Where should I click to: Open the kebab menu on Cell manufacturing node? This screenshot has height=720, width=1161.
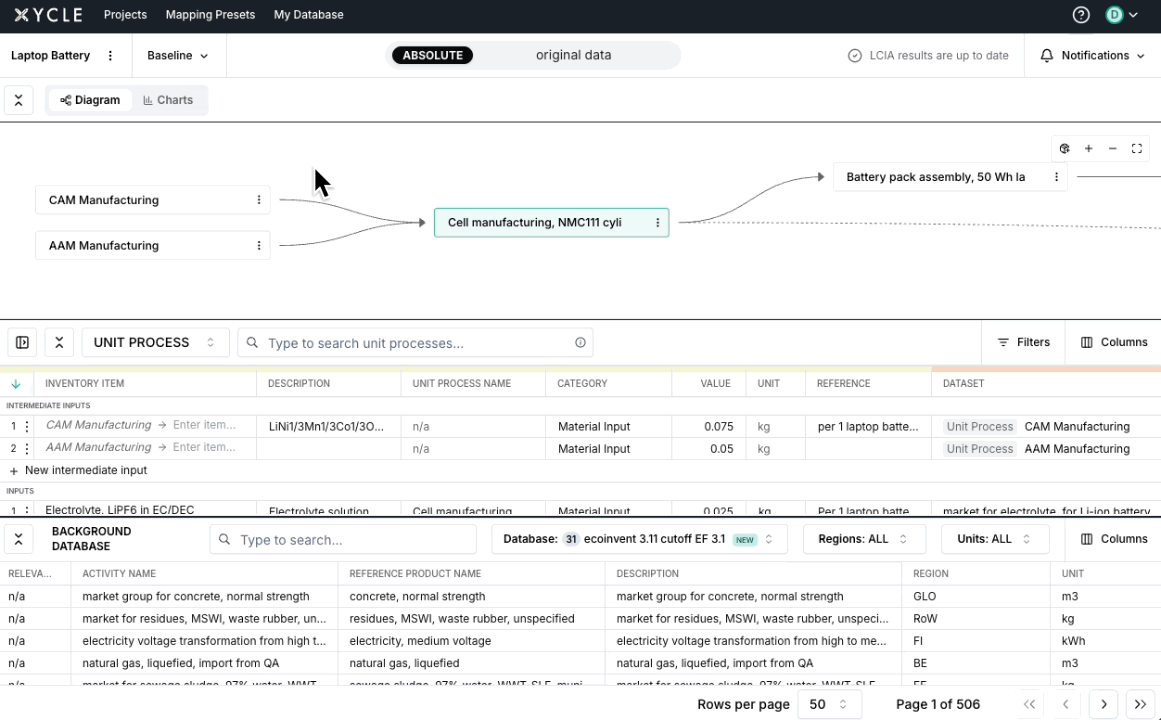click(657, 222)
